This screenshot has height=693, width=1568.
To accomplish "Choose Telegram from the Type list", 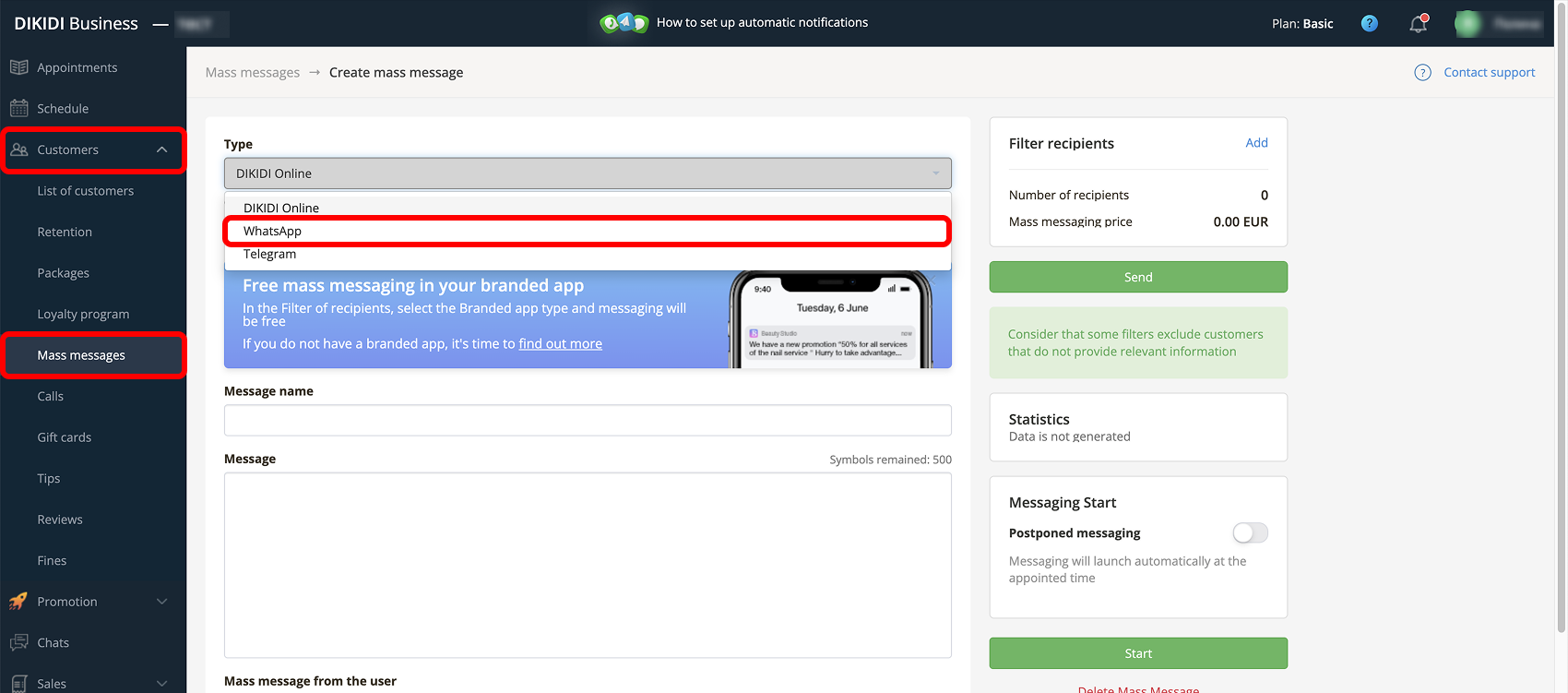I will coord(588,255).
